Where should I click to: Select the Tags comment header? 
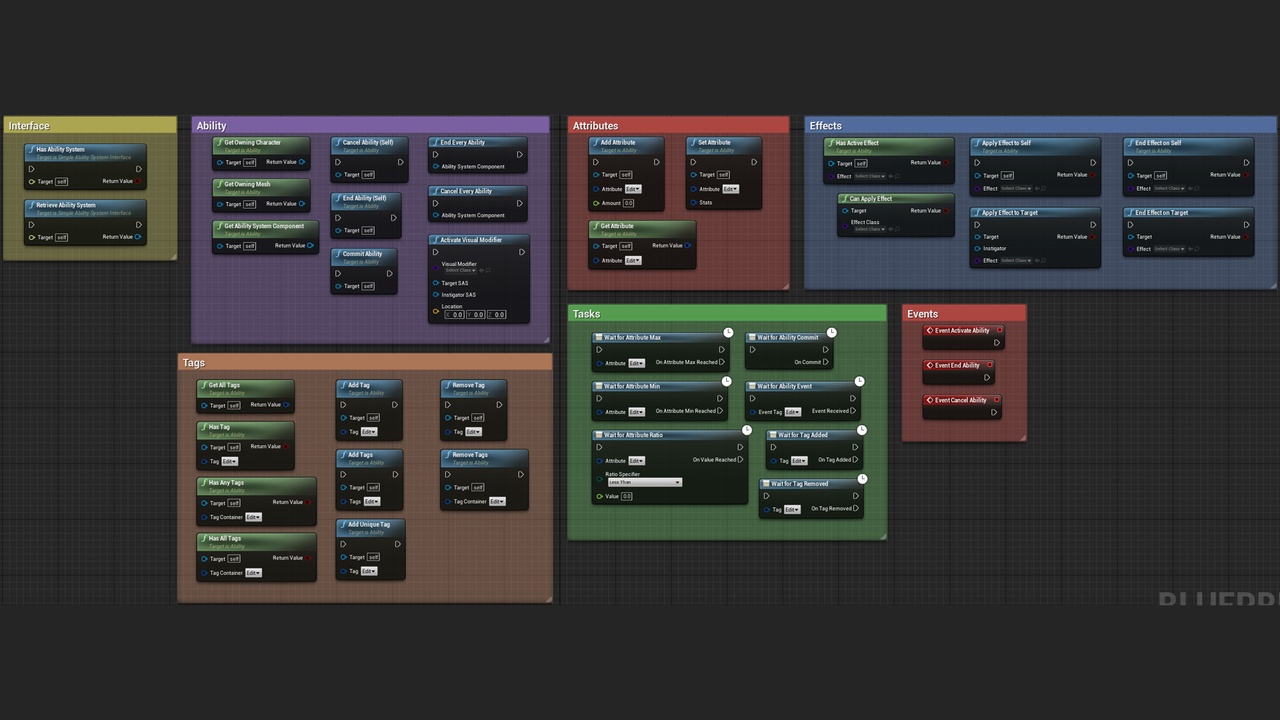click(x=194, y=362)
